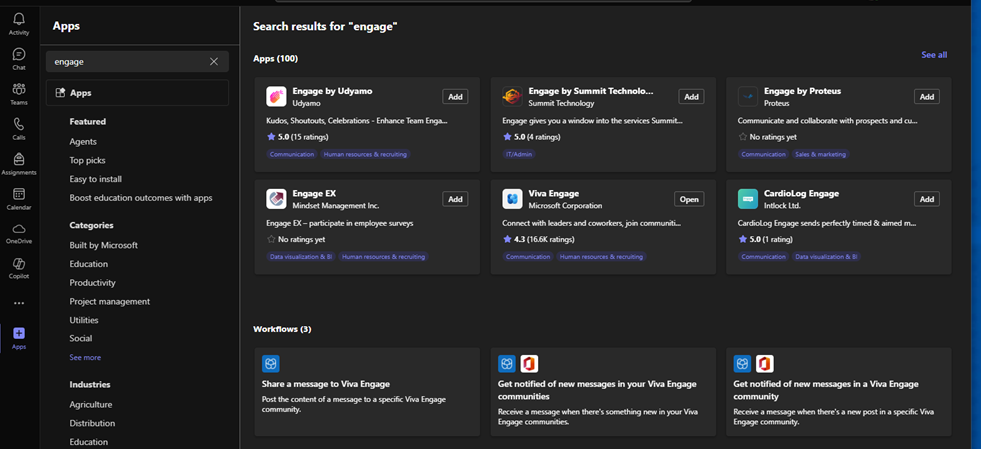981x449 pixels.
Task: Click the Engage by Udyamo app icon
Action: [x=276, y=96]
